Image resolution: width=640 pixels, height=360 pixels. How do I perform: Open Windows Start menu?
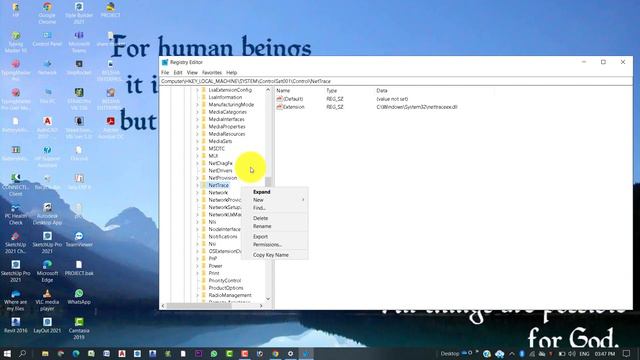7,353
